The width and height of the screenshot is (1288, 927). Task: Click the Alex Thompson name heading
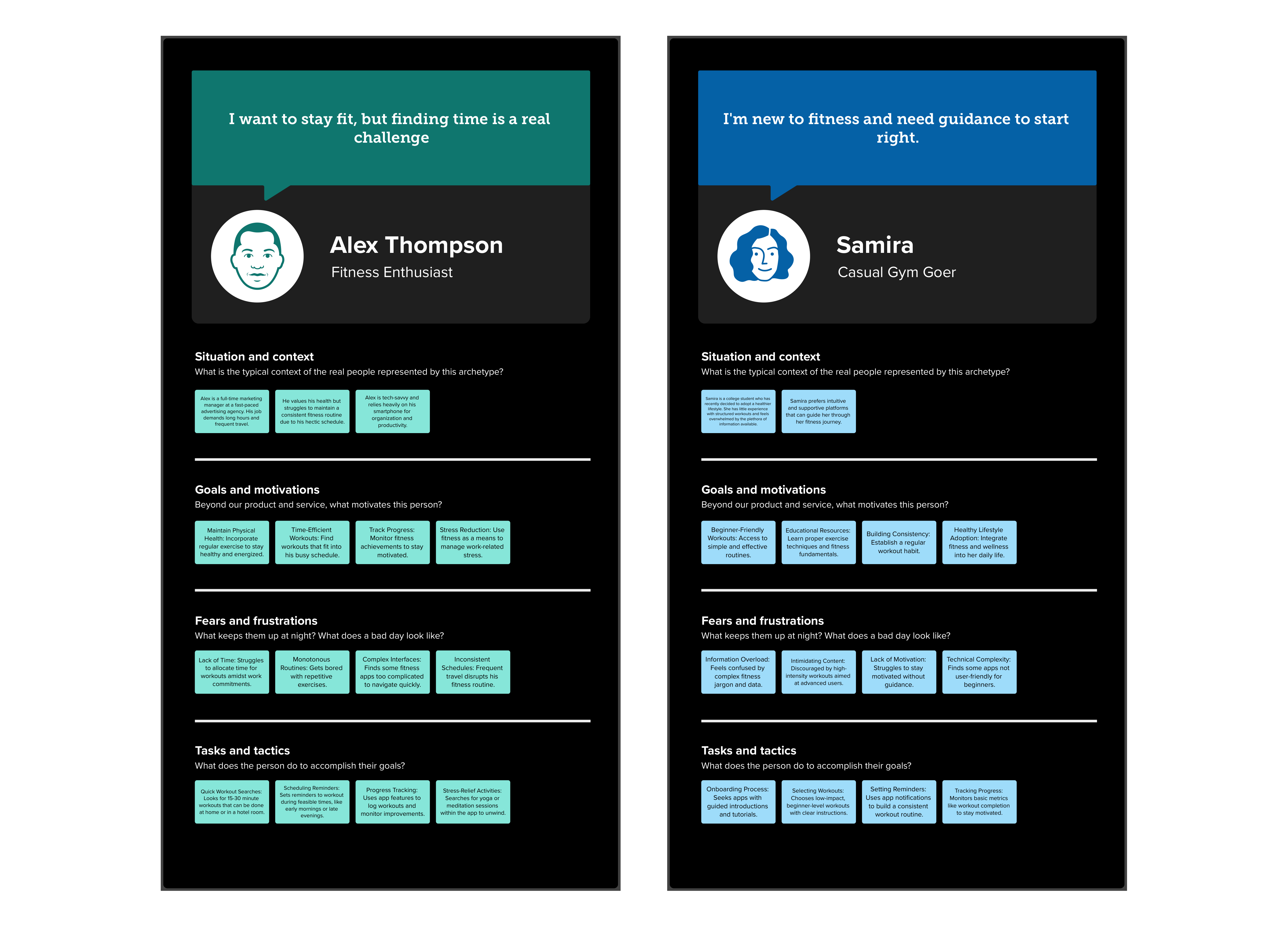point(416,245)
